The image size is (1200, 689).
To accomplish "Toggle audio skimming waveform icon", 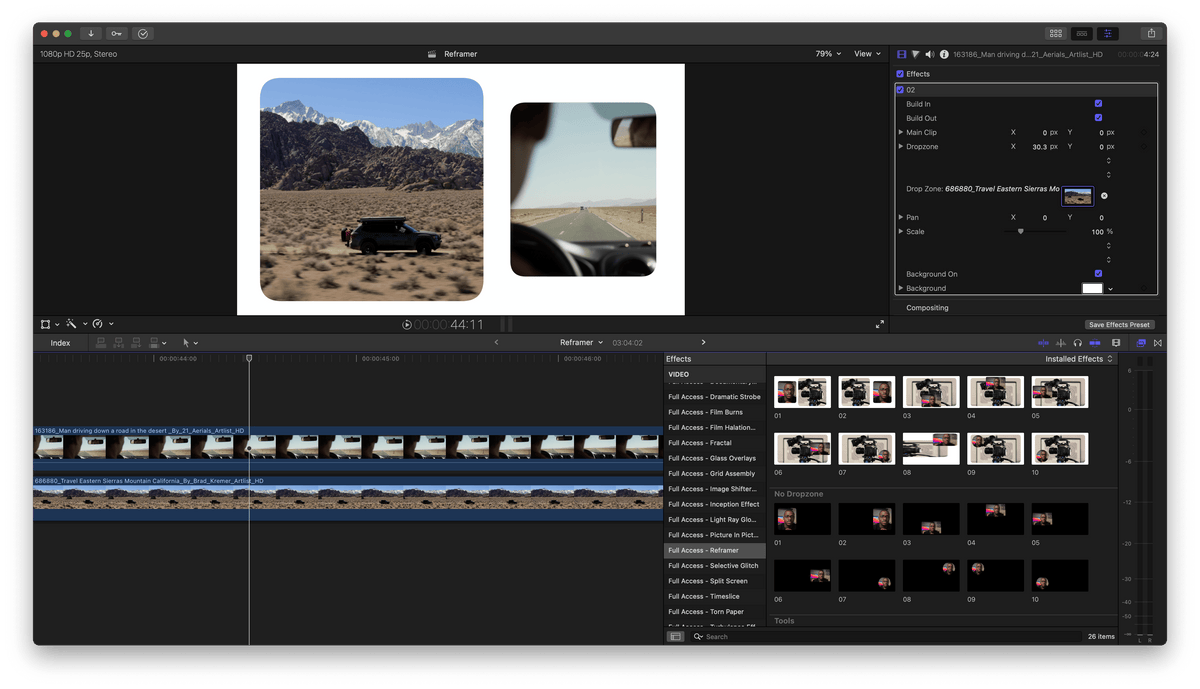I will pos(1061,343).
